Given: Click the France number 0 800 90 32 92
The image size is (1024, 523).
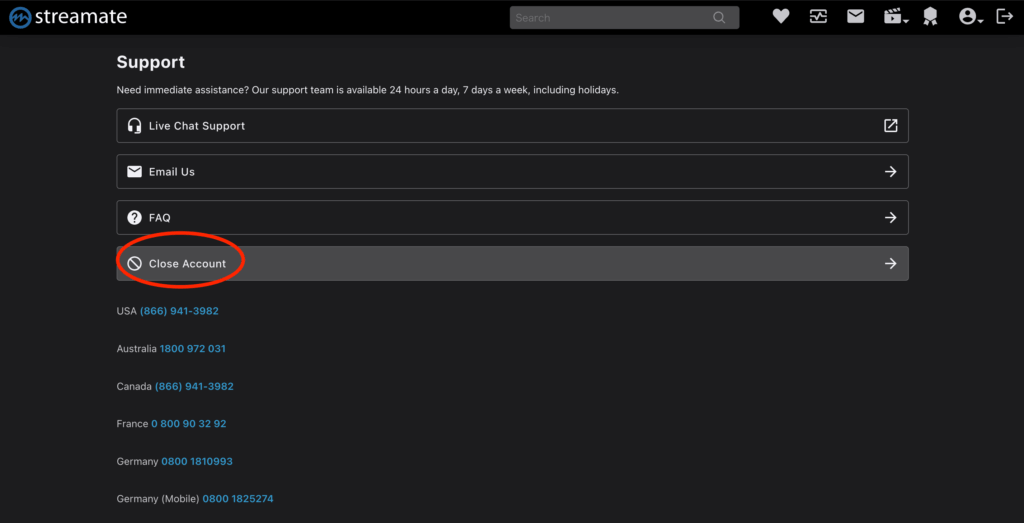Looking at the screenshot, I should coord(188,424).
